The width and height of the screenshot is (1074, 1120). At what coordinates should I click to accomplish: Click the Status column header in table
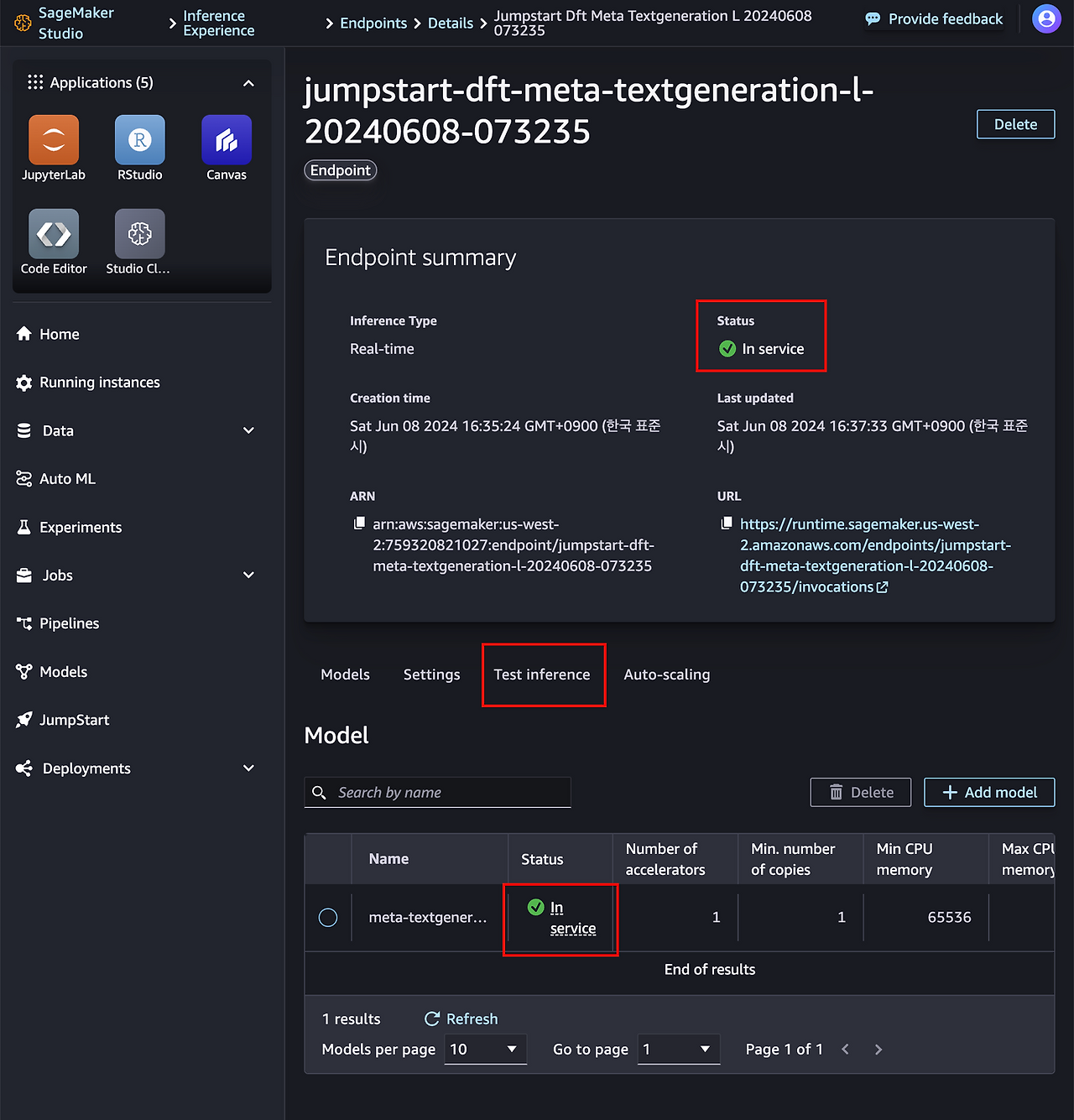(x=542, y=859)
